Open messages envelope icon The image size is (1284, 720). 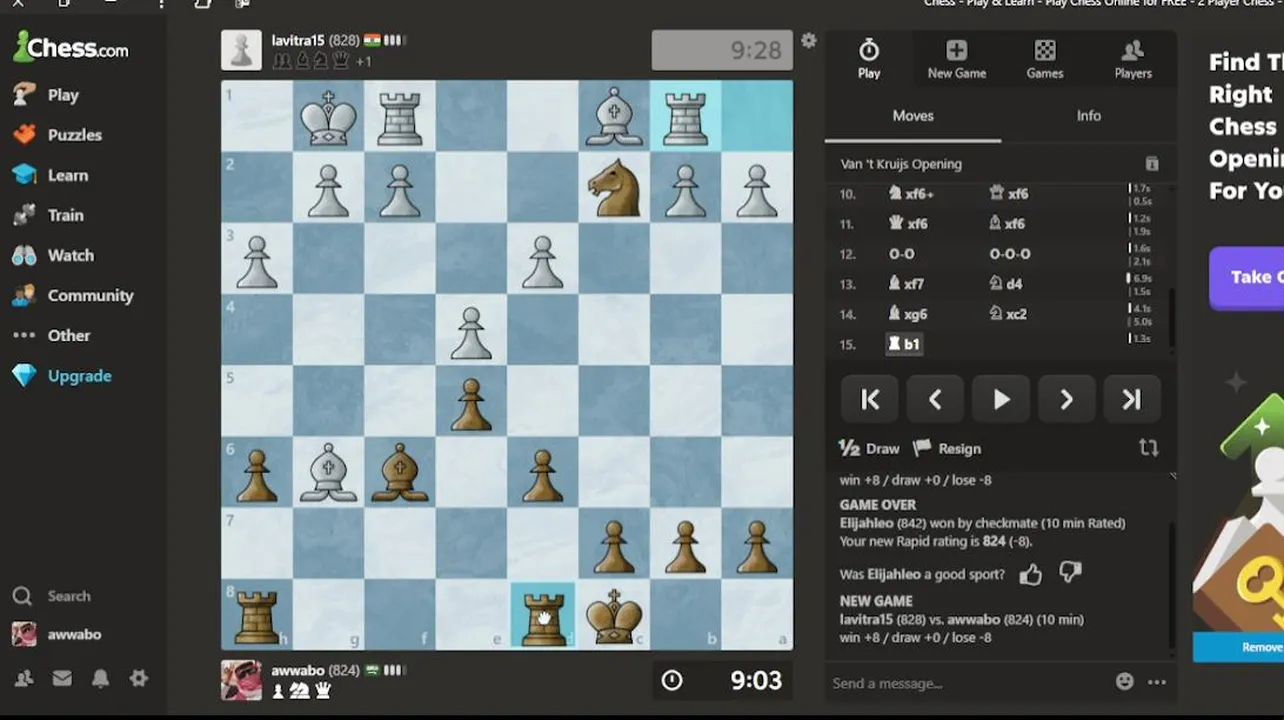click(62, 678)
